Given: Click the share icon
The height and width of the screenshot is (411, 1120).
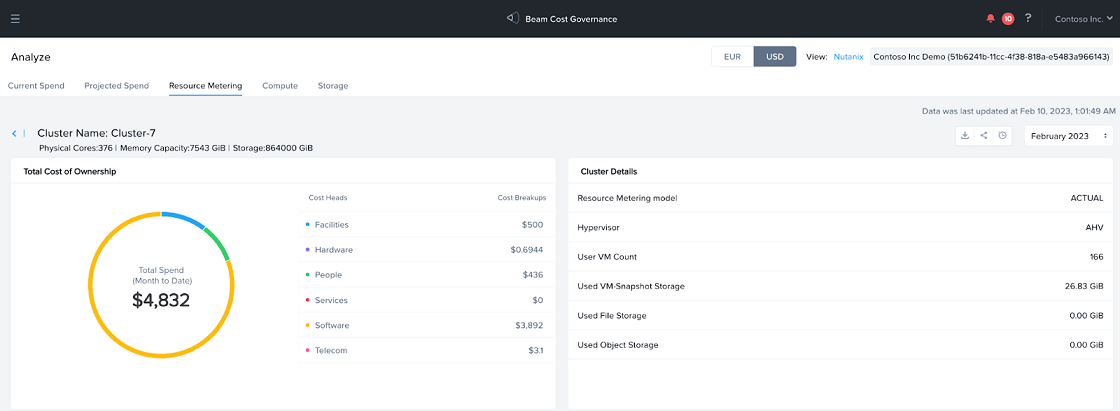Looking at the screenshot, I should pos(984,136).
